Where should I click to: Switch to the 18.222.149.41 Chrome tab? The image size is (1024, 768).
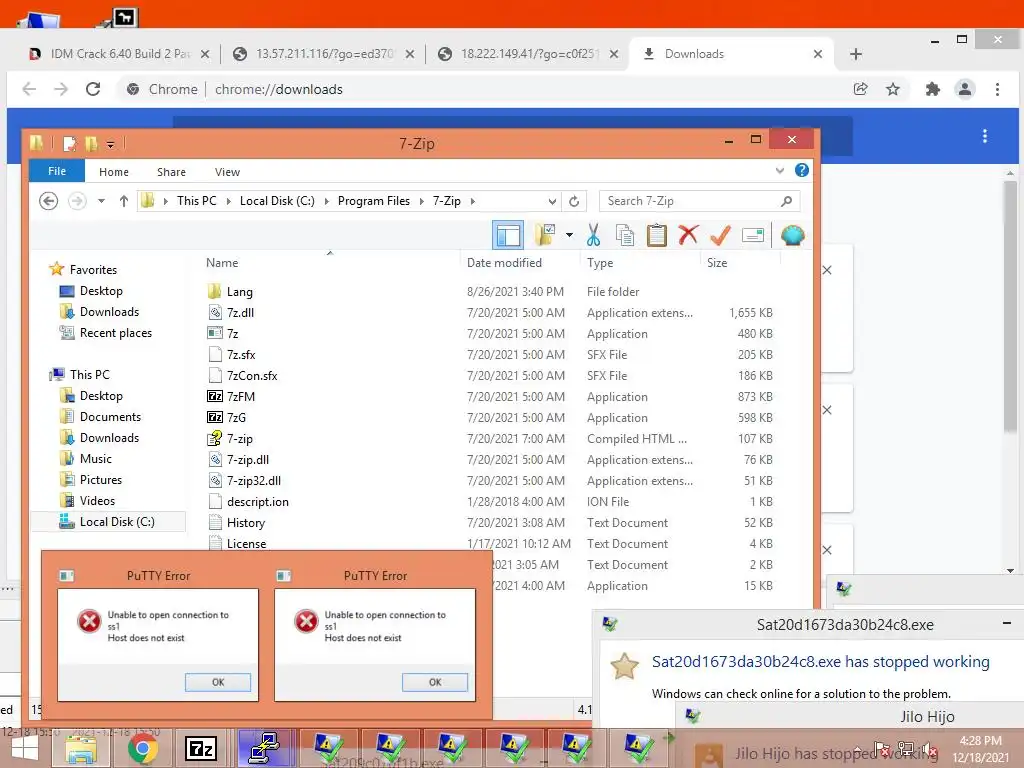529,54
